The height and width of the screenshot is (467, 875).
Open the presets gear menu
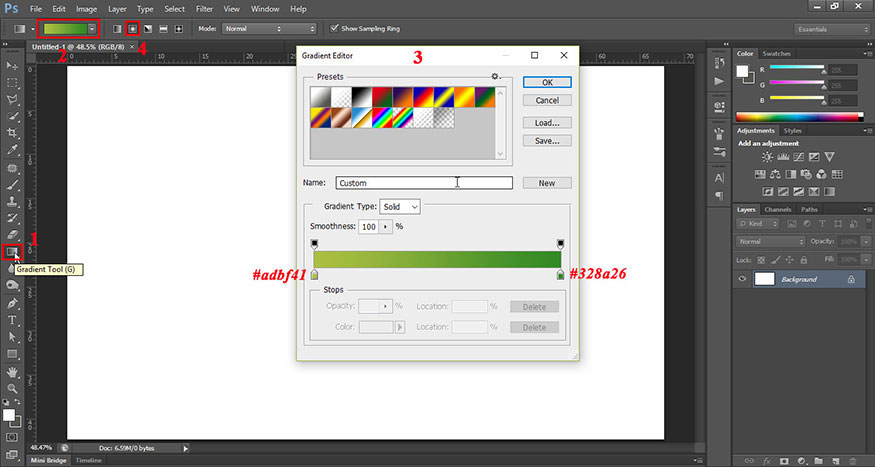tap(494, 76)
